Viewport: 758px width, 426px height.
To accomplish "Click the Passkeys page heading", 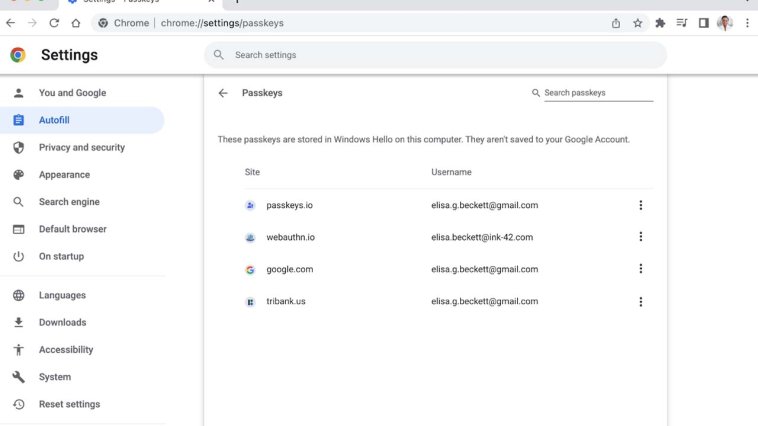I will pyautogui.click(x=262, y=93).
